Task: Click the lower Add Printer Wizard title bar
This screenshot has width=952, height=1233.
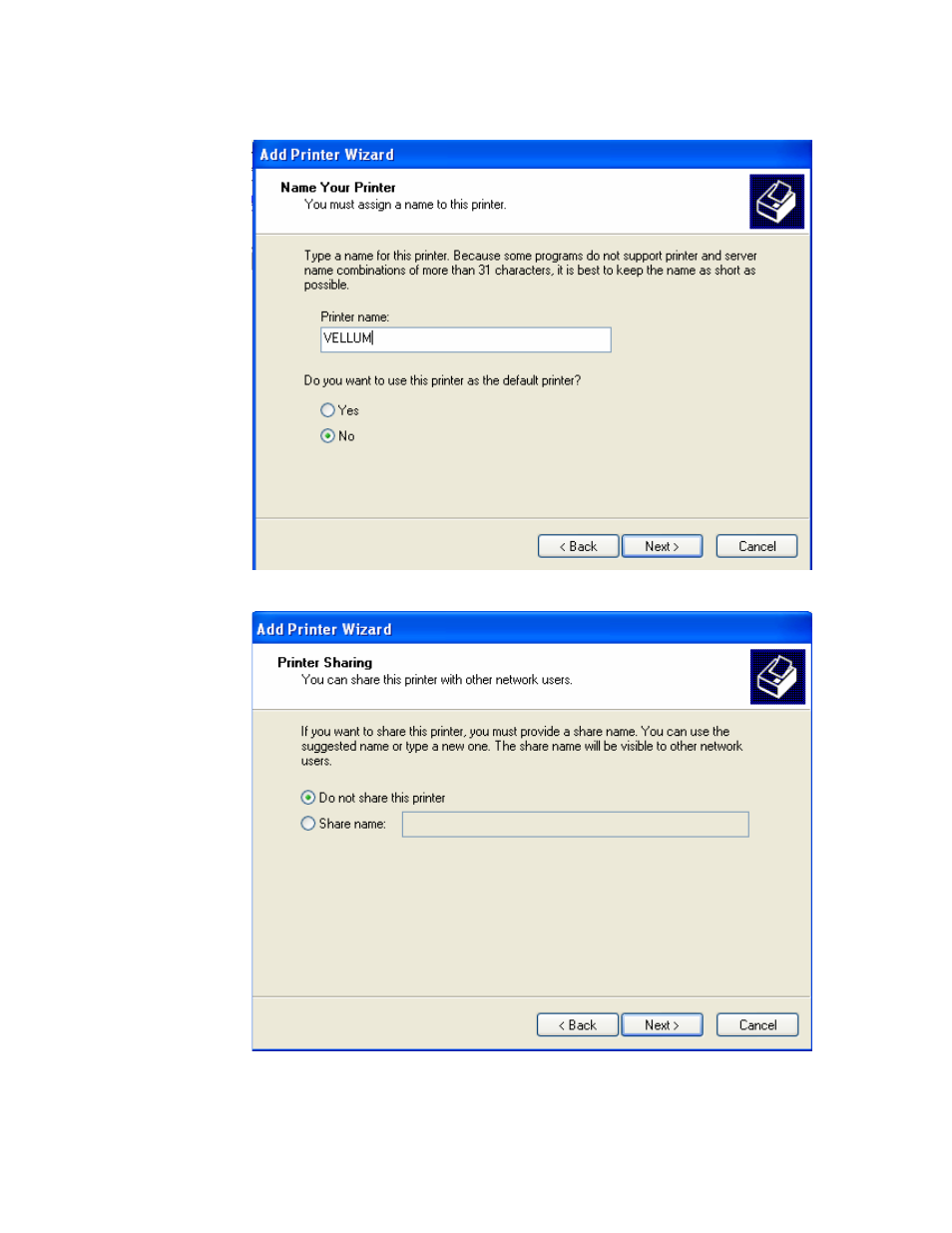Action: 532,629
